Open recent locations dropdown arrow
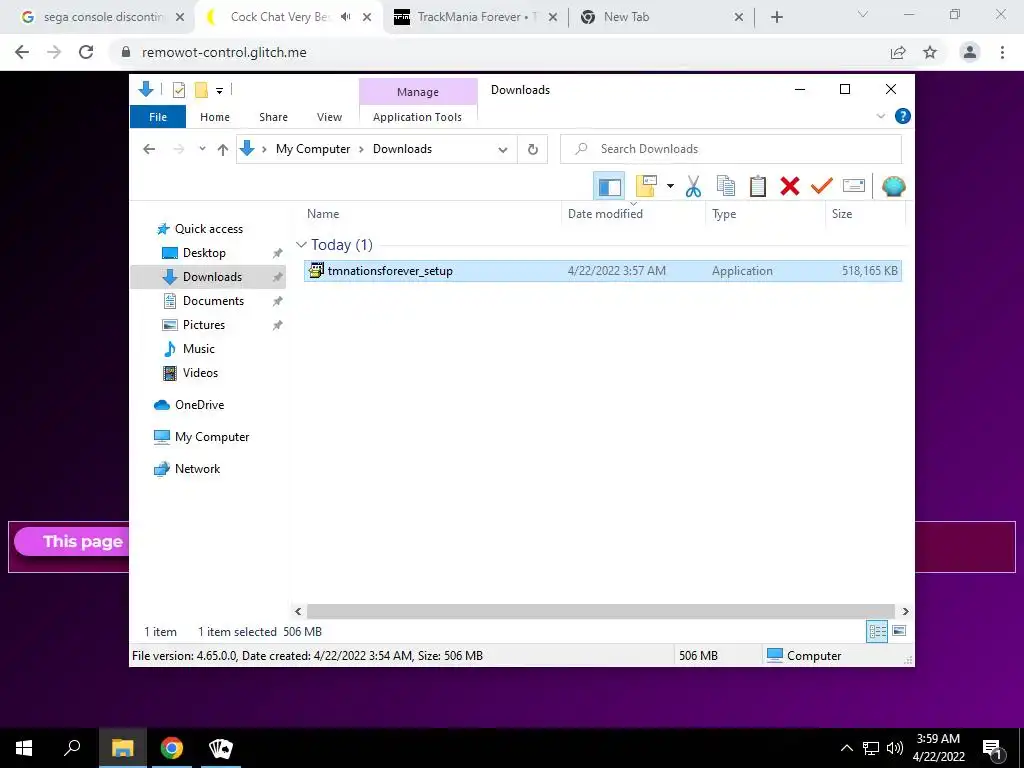The image size is (1024, 768). click(202, 149)
